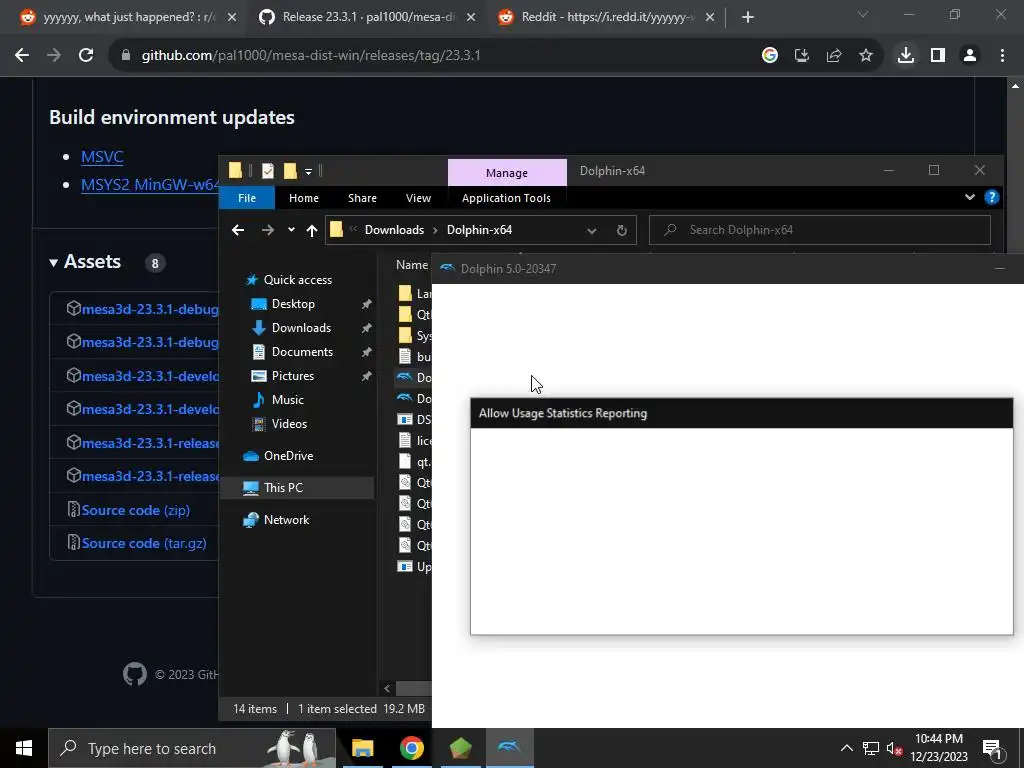Open Chrome from the taskbar
Image resolution: width=1024 pixels, height=768 pixels.
411,748
